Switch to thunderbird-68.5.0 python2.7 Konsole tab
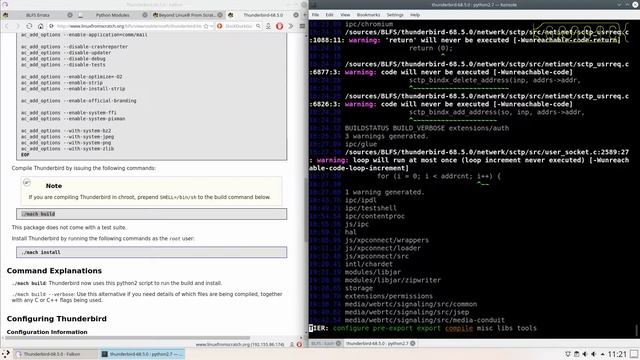This screenshot has height=360, width=640. 380,344
